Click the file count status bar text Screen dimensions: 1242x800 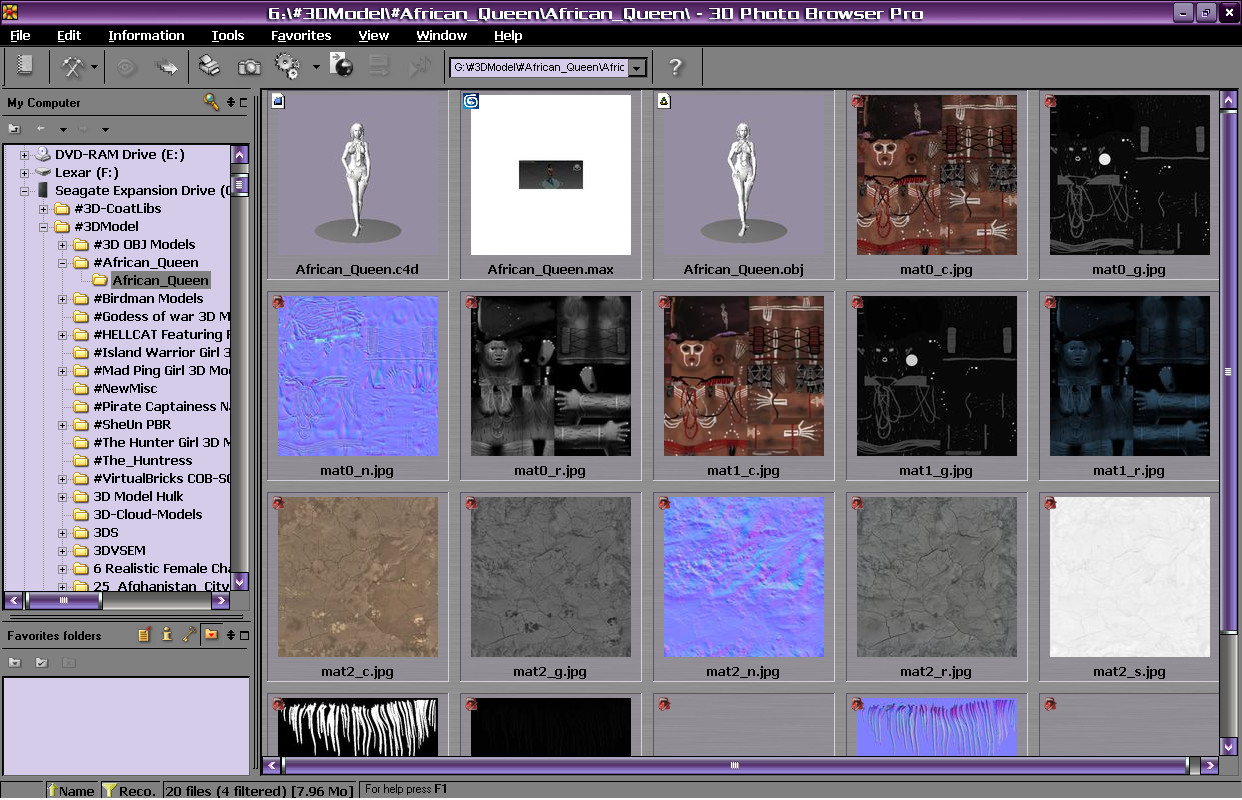tap(258, 790)
